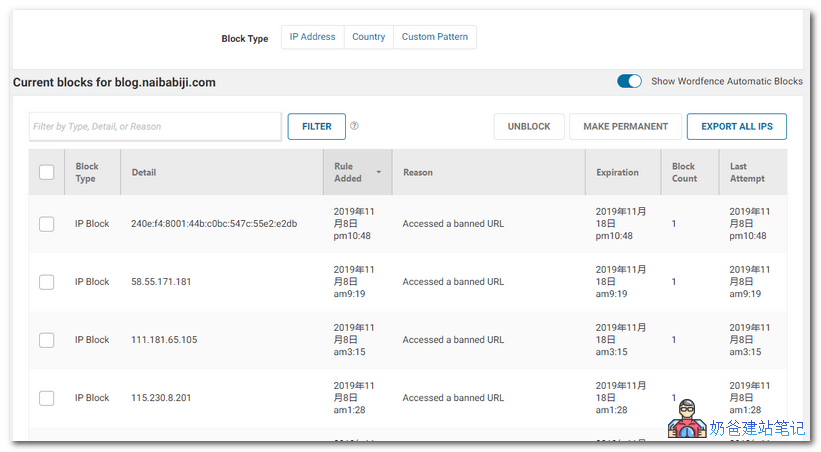Select checkbox for 115.230.8.201 row

tap(47, 398)
